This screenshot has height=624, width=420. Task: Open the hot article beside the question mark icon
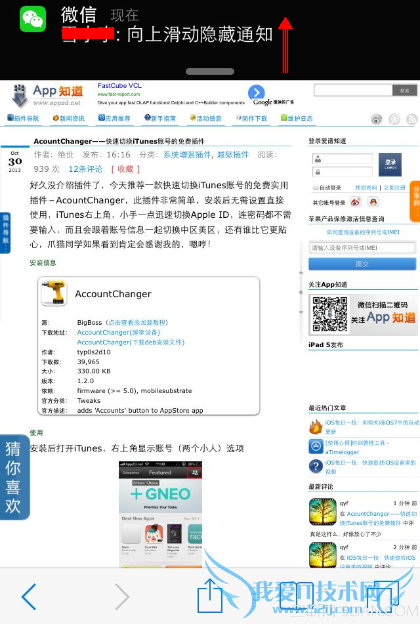[371, 466]
